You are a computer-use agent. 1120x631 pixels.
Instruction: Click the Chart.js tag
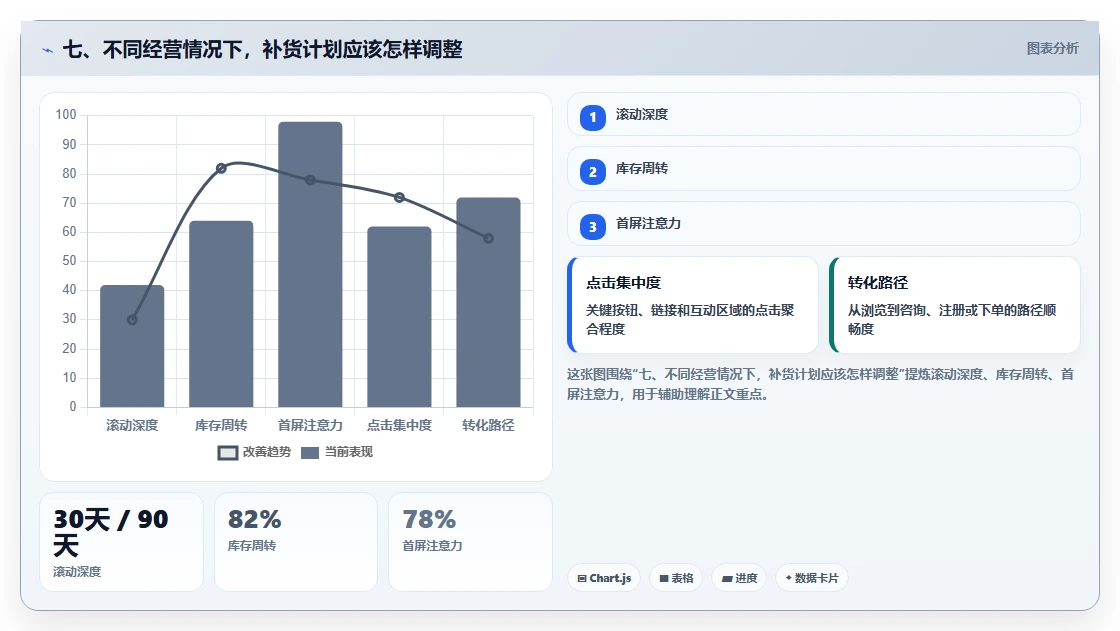point(604,578)
